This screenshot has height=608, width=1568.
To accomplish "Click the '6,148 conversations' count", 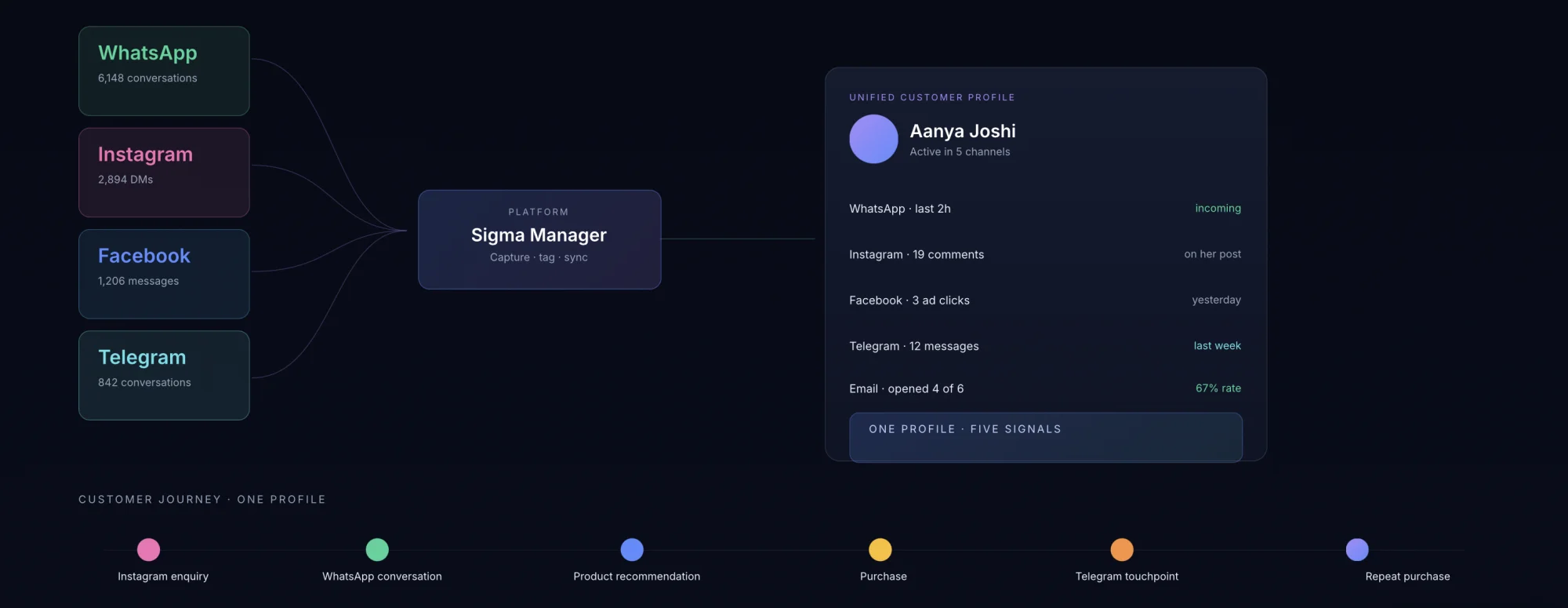I will pyautogui.click(x=147, y=78).
